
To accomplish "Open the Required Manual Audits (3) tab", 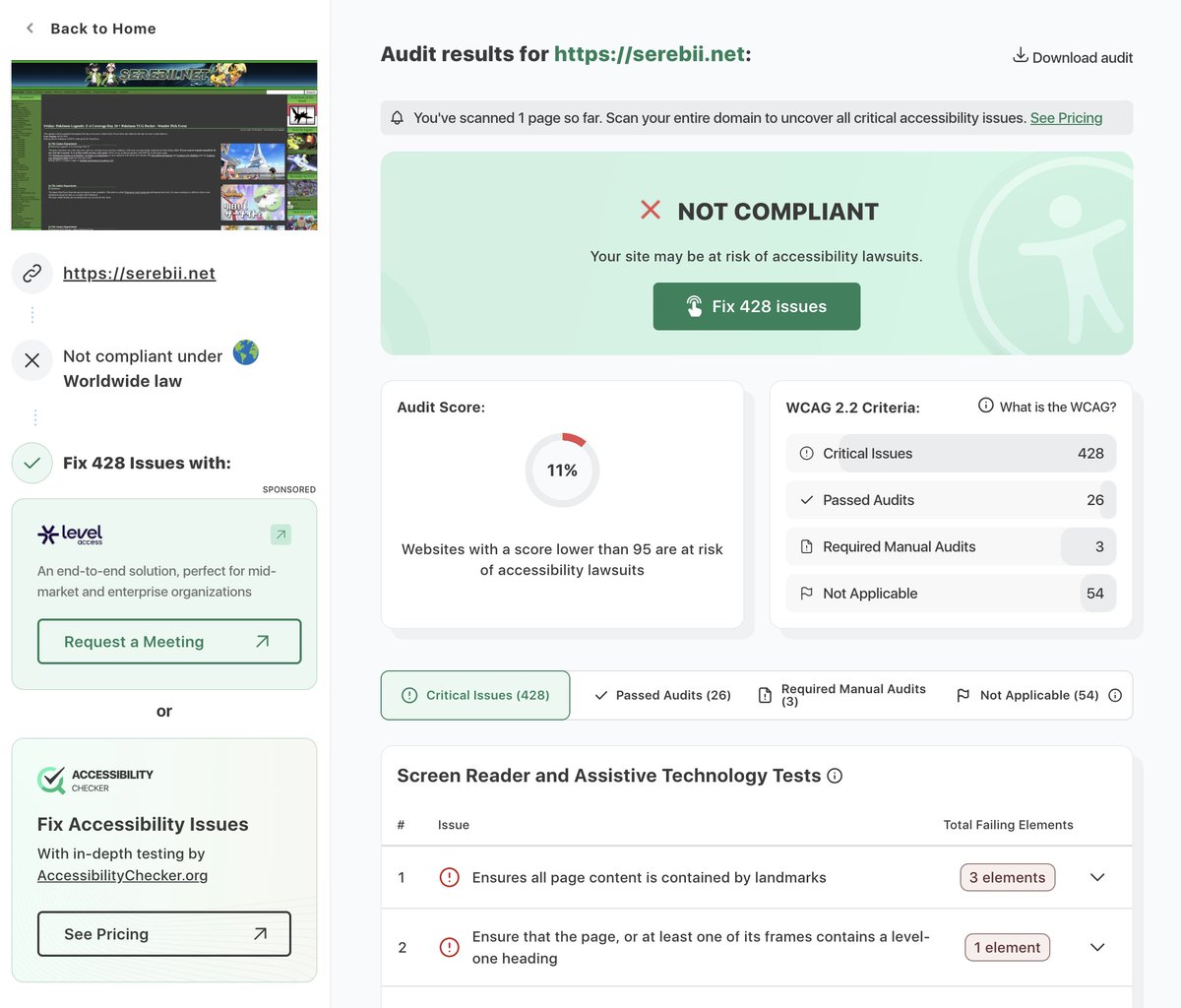I will pyautogui.click(x=842, y=695).
